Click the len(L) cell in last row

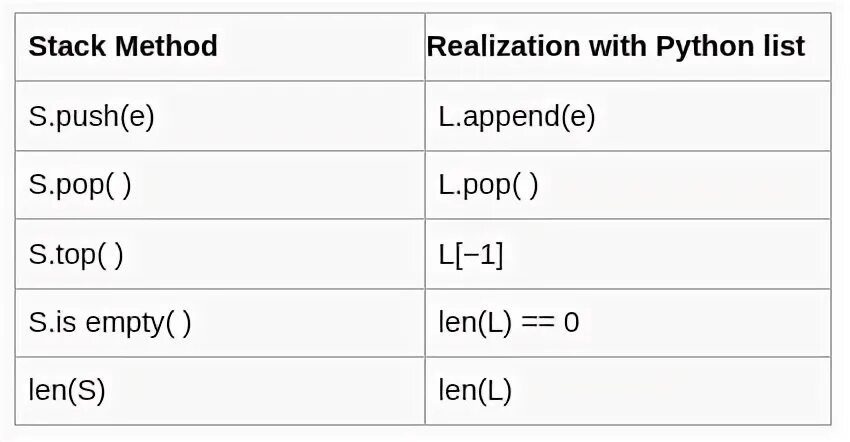(x=628, y=390)
